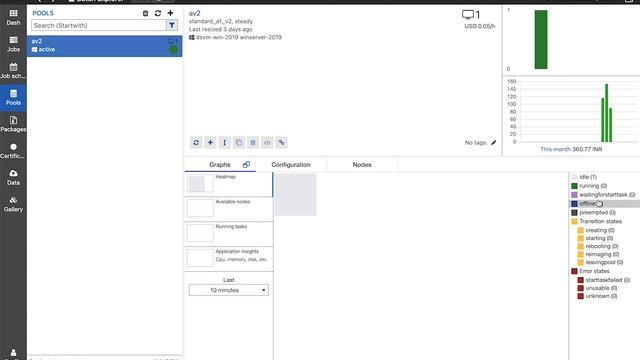Switch to the Nodes tab

click(x=362, y=164)
